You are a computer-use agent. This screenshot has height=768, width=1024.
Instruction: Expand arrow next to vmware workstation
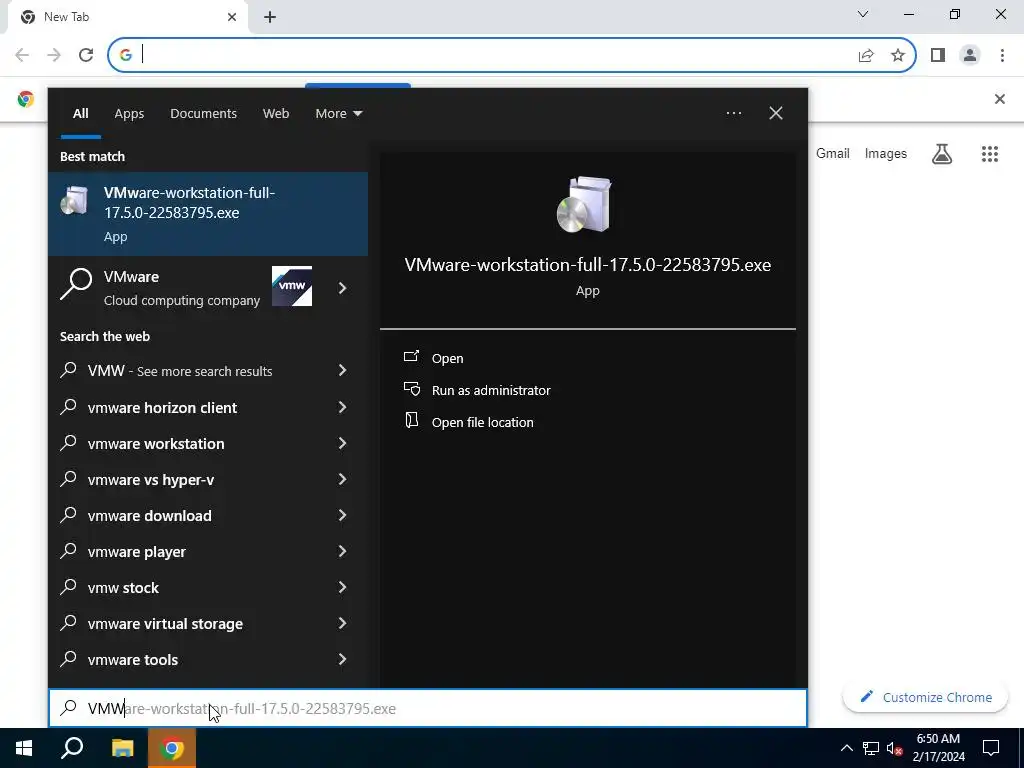pyautogui.click(x=342, y=443)
